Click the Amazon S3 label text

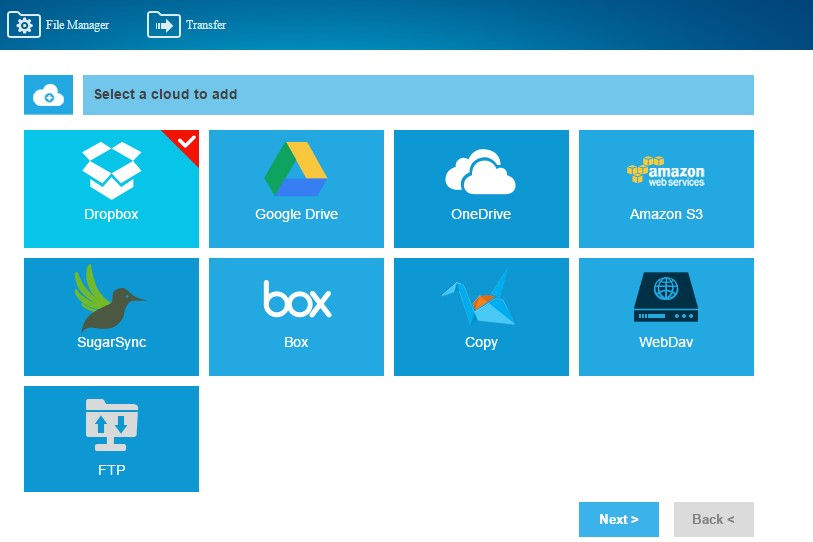666,214
